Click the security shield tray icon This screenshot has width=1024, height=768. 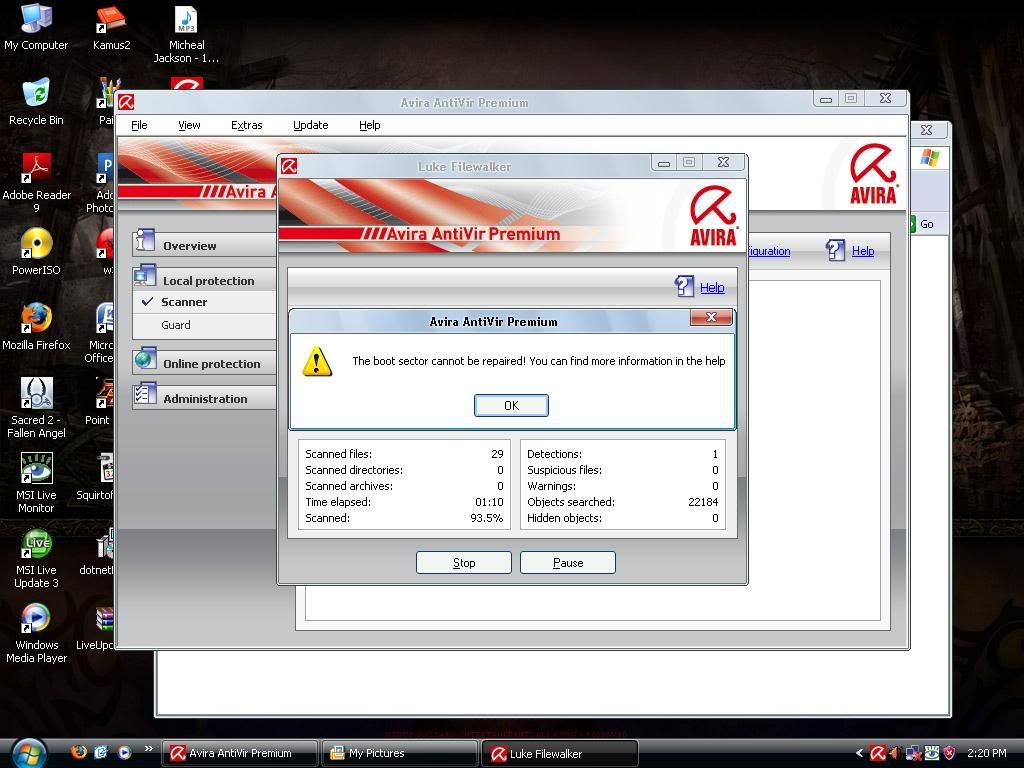coord(950,753)
